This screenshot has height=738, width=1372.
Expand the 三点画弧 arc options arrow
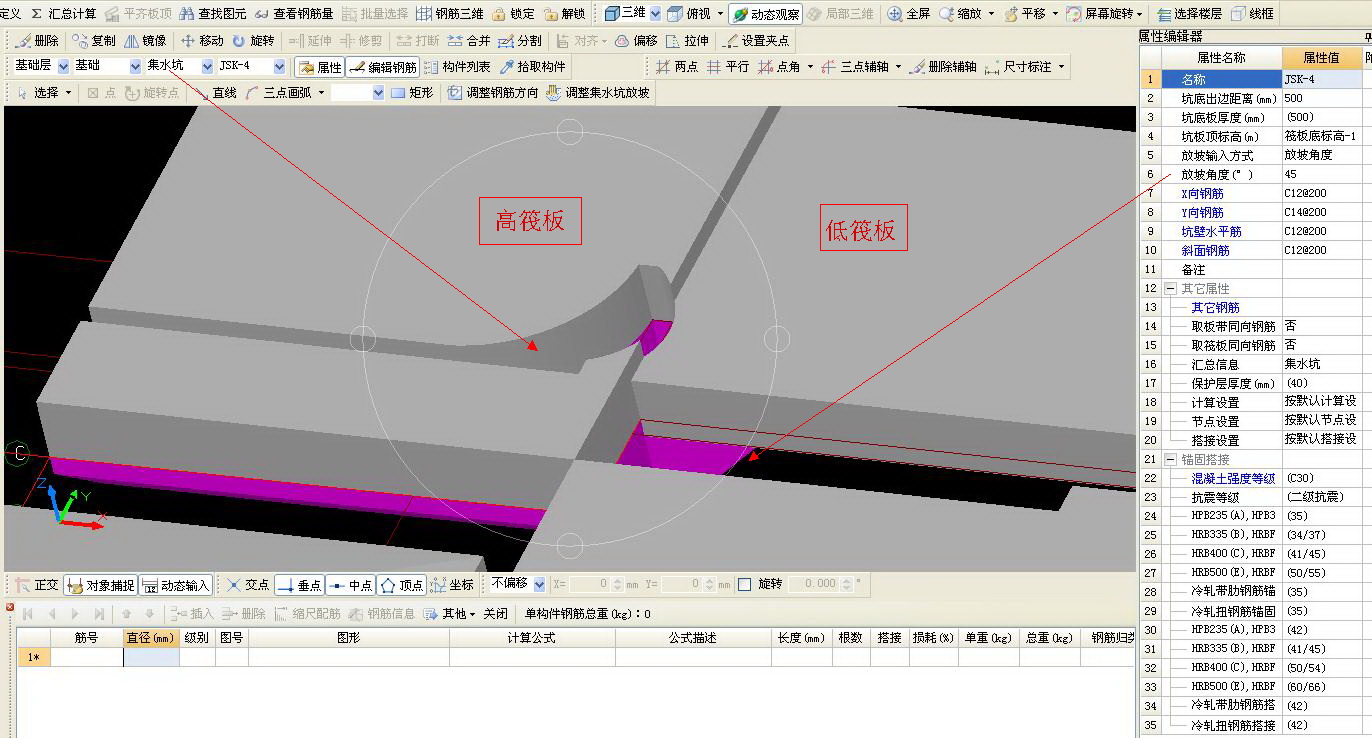(x=321, y=93)
